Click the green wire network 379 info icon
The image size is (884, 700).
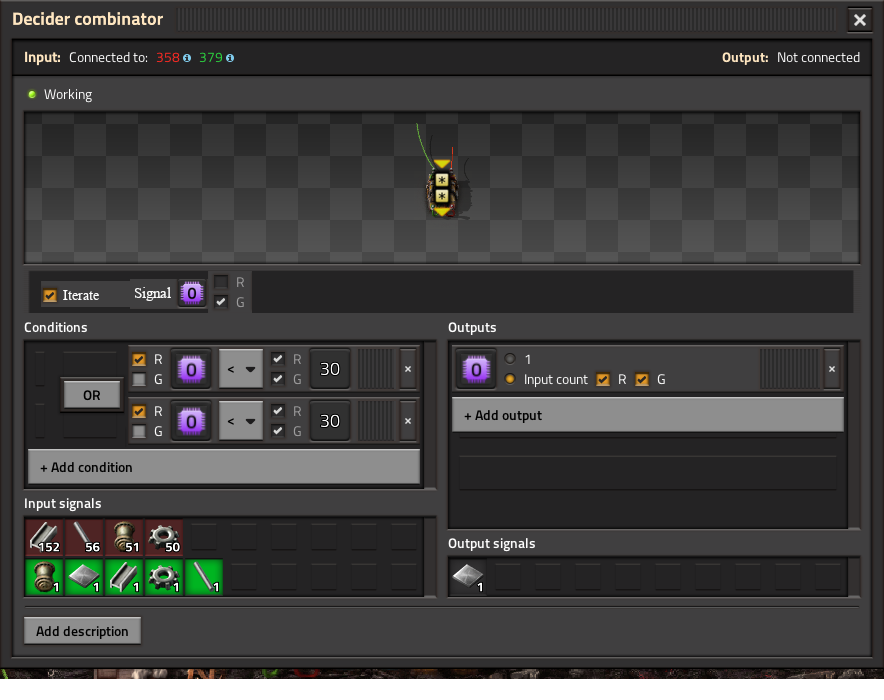click(x=230, y=58)
